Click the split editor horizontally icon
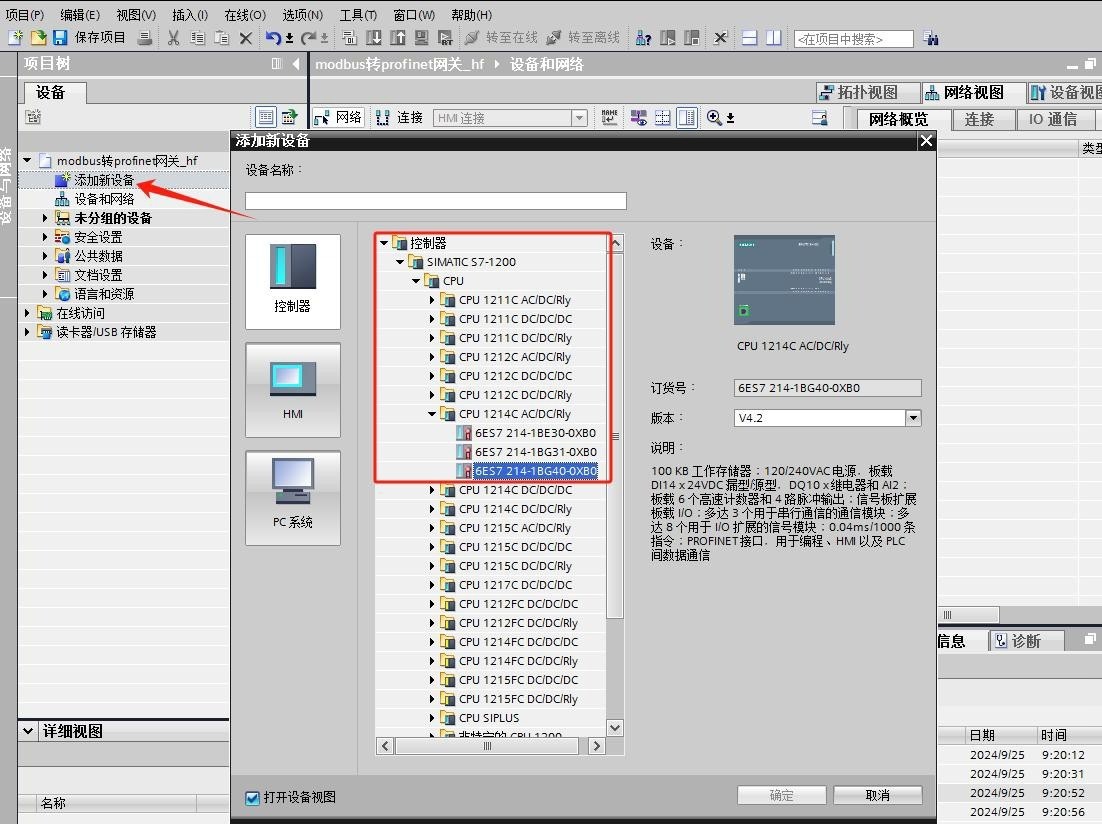 [x=750, y=37]
